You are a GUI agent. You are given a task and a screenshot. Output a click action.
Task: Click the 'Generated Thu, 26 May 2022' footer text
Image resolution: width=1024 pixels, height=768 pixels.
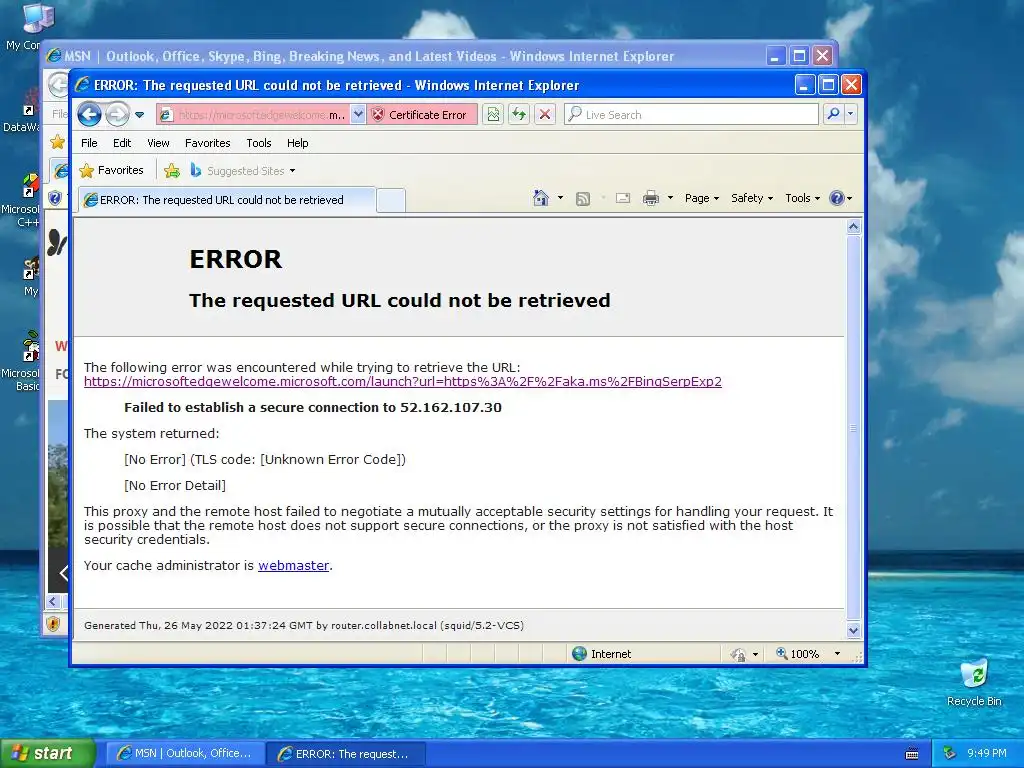304,625
